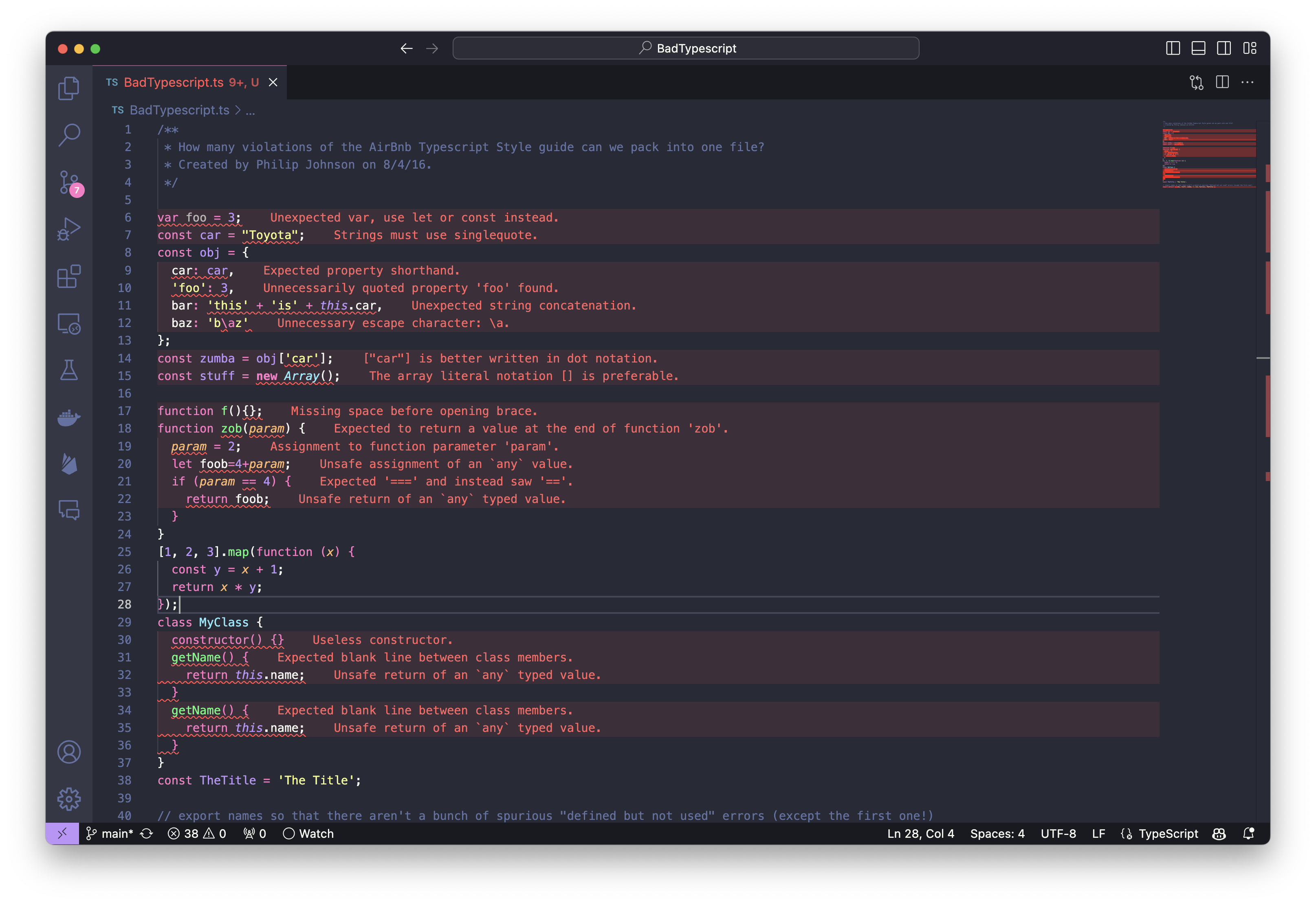Screen dimensions: 1316x905
Task: Open the editor More Actions ellipsis menu
Action: coord(1248,83)
